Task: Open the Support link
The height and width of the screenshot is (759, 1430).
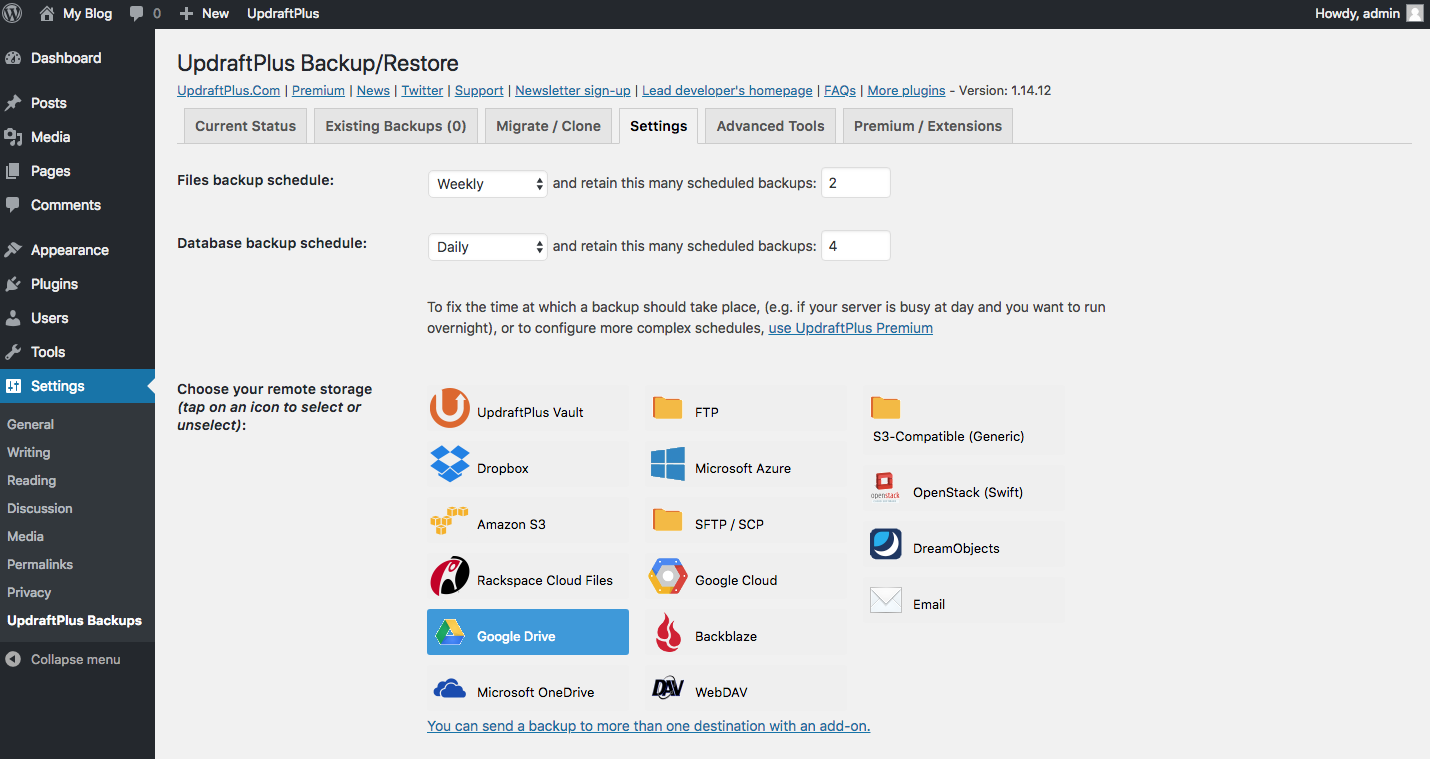Action: pos(479,90)
